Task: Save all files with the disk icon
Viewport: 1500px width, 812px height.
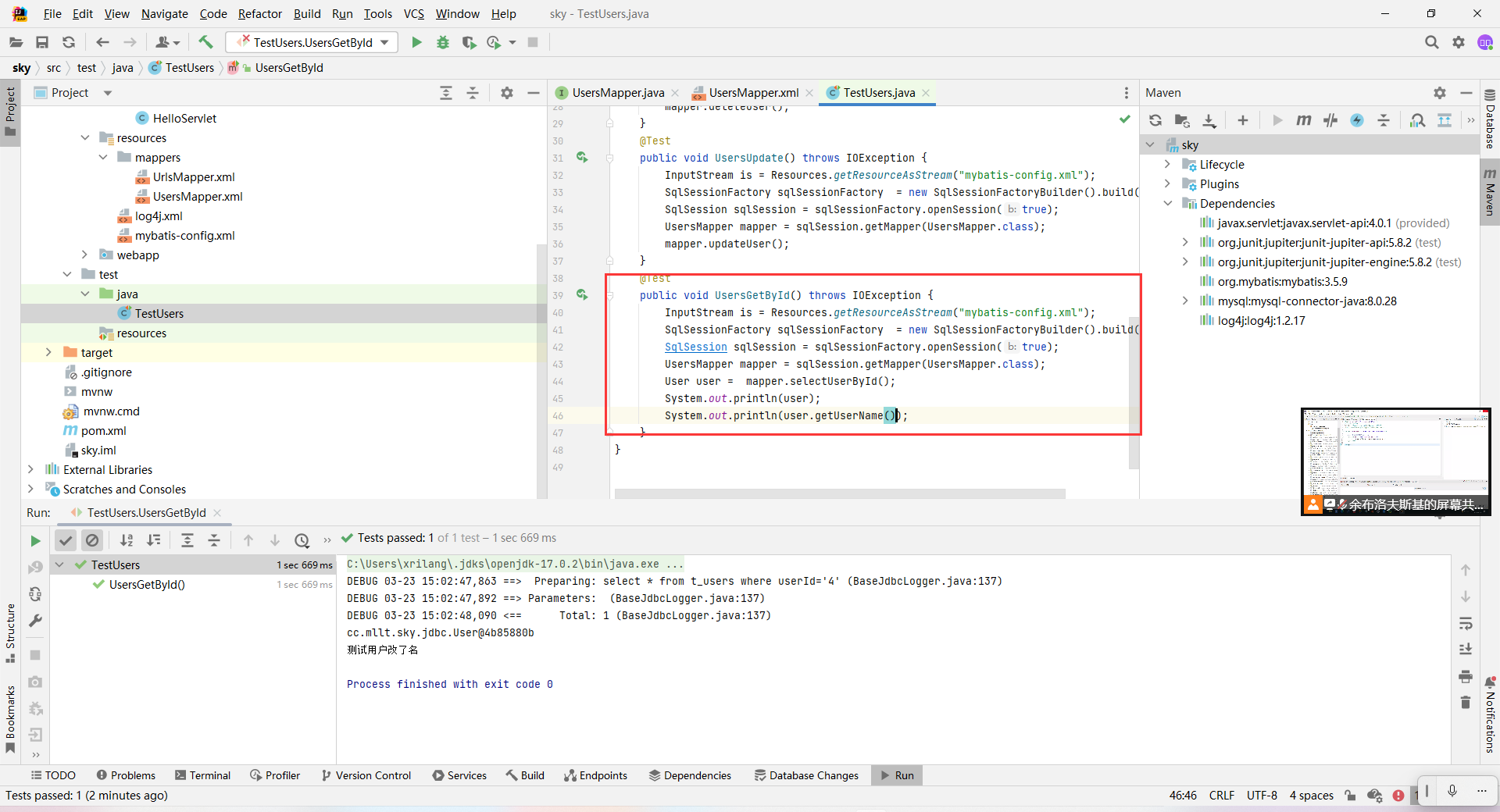Action: [42, 42]
